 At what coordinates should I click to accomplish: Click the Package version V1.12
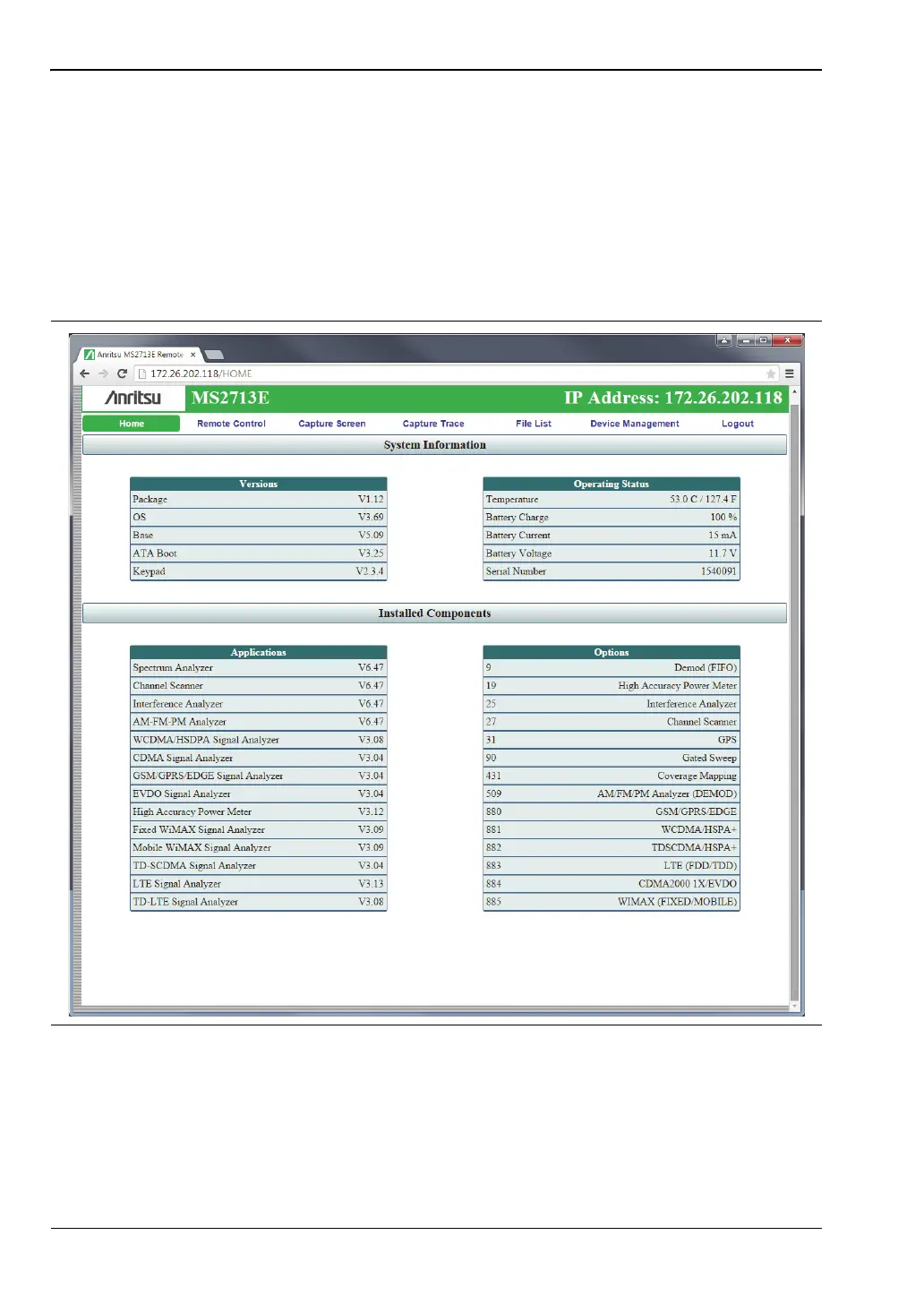tap(371, 500)
